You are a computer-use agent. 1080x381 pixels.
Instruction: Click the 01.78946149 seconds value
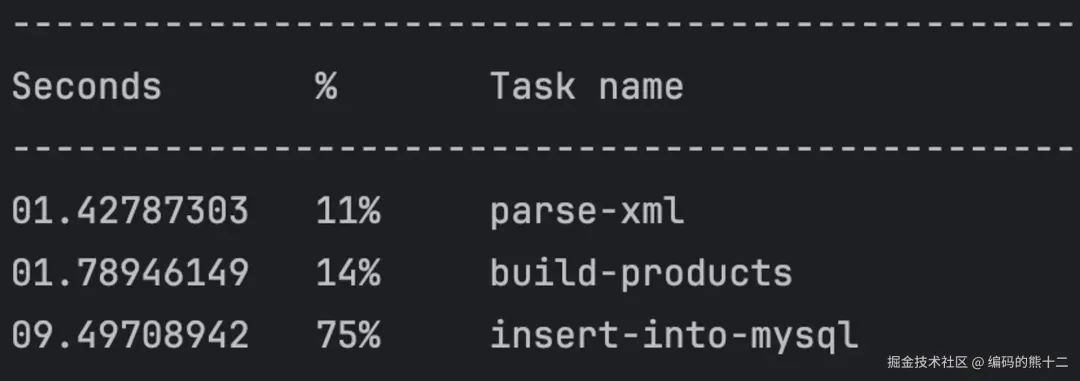click(130, 273)
